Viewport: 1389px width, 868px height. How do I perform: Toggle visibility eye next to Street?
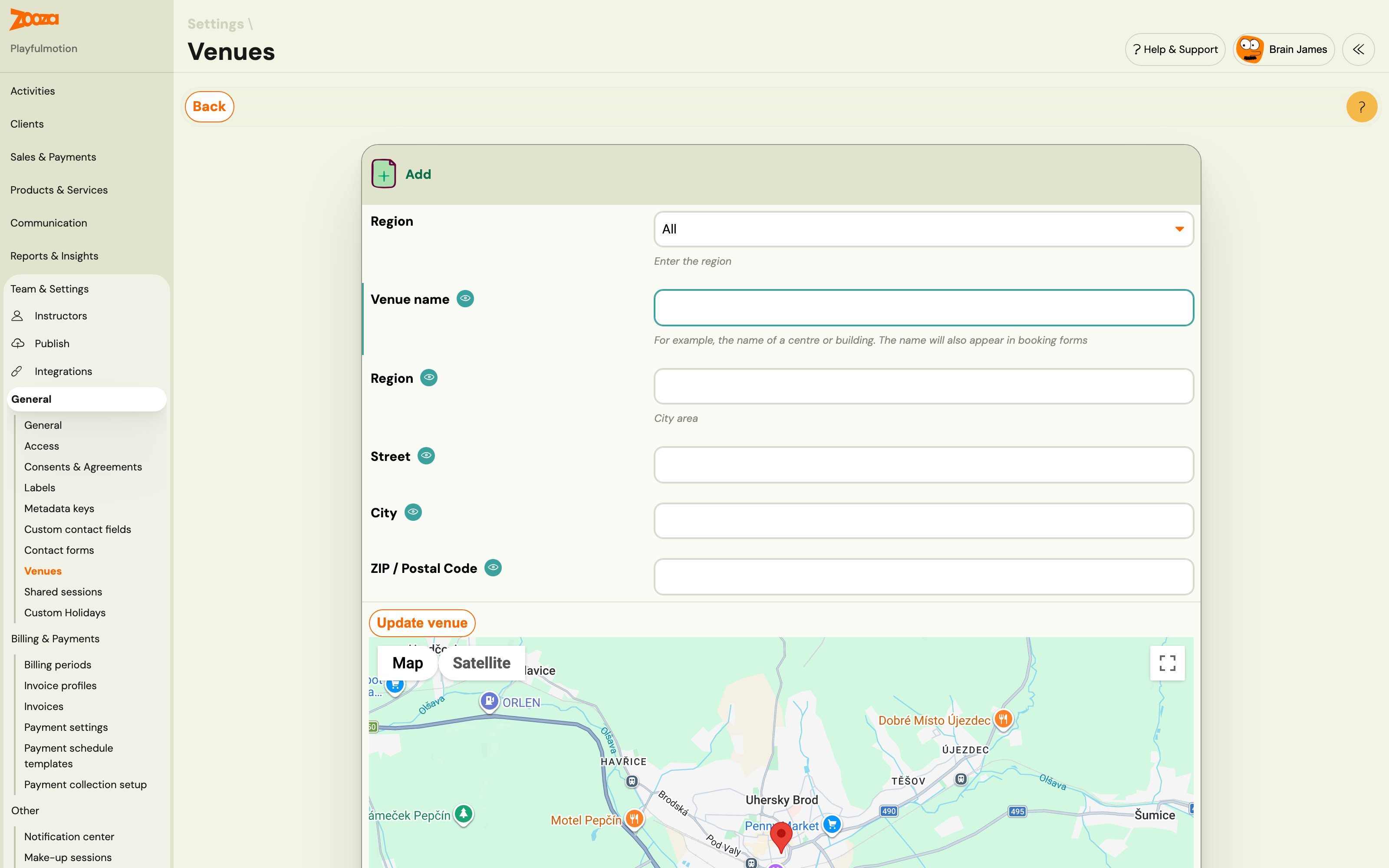click(426, 456)
